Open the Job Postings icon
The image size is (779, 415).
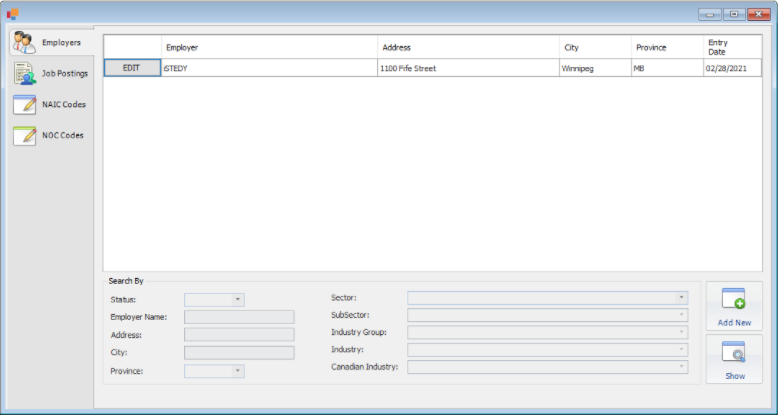point(24,73)
